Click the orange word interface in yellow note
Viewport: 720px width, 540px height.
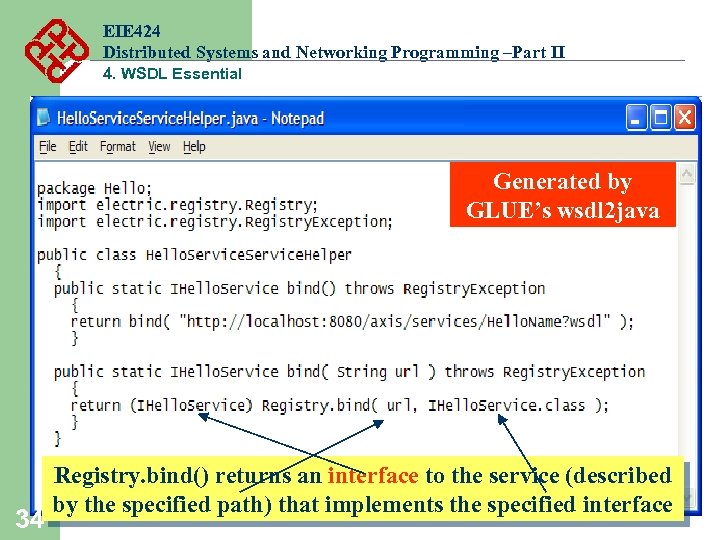[373, 475]
